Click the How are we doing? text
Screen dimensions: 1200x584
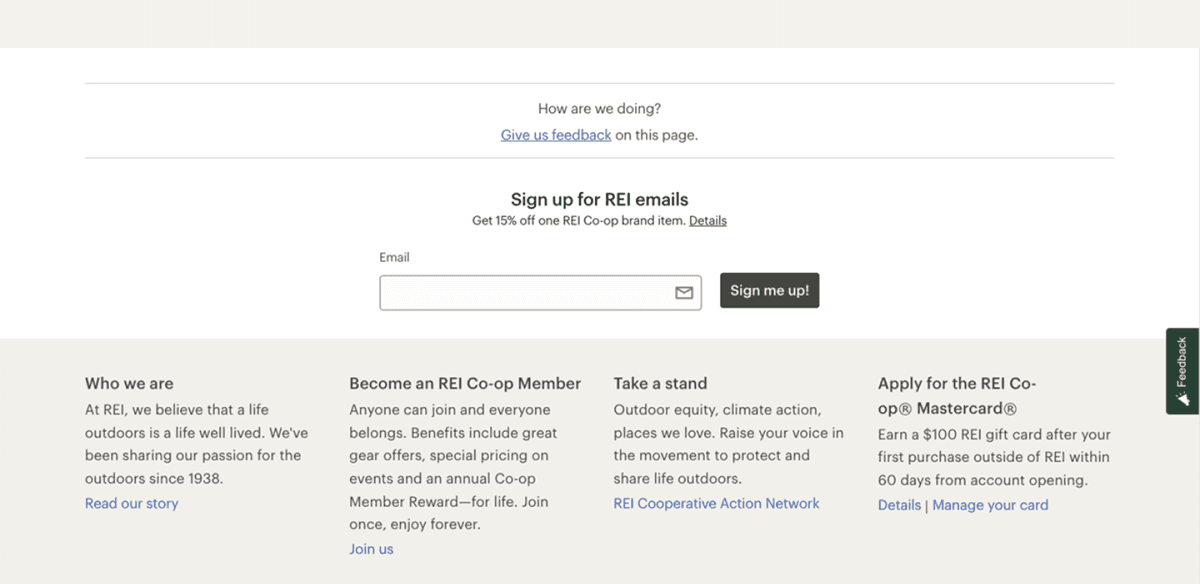tap(599, 109)
